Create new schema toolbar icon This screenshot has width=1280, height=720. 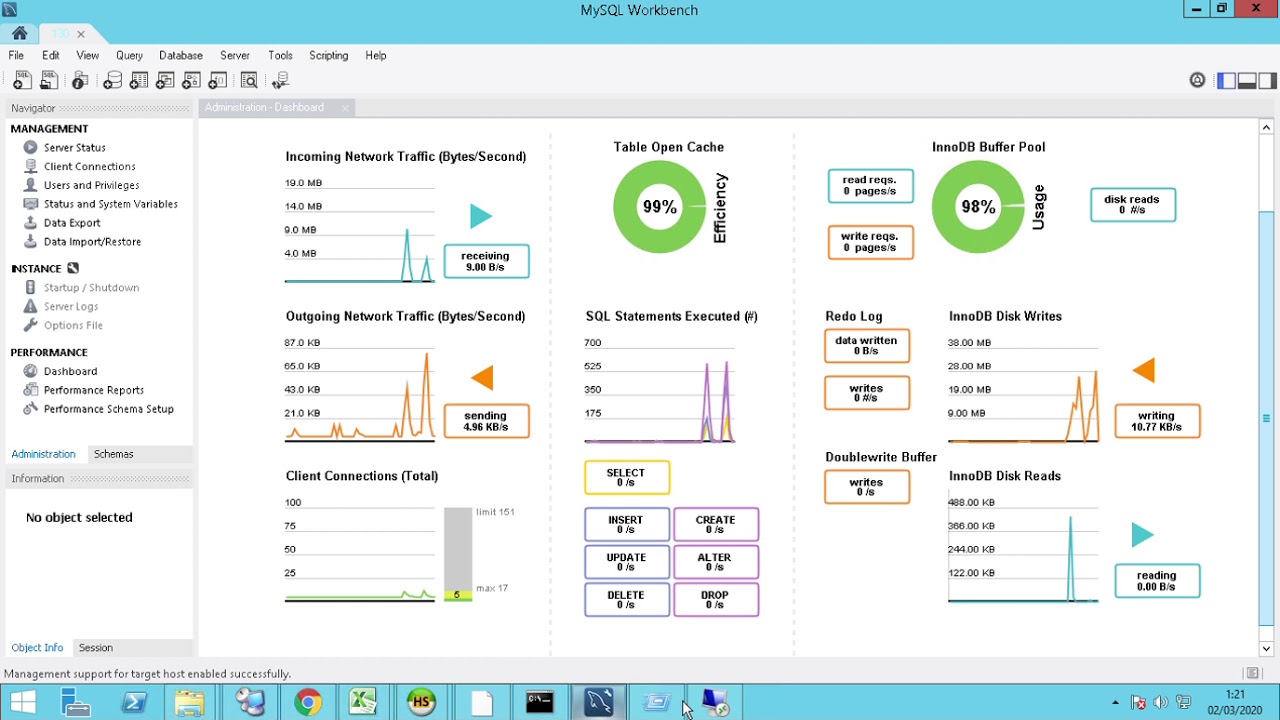click(x=113, y=81)
